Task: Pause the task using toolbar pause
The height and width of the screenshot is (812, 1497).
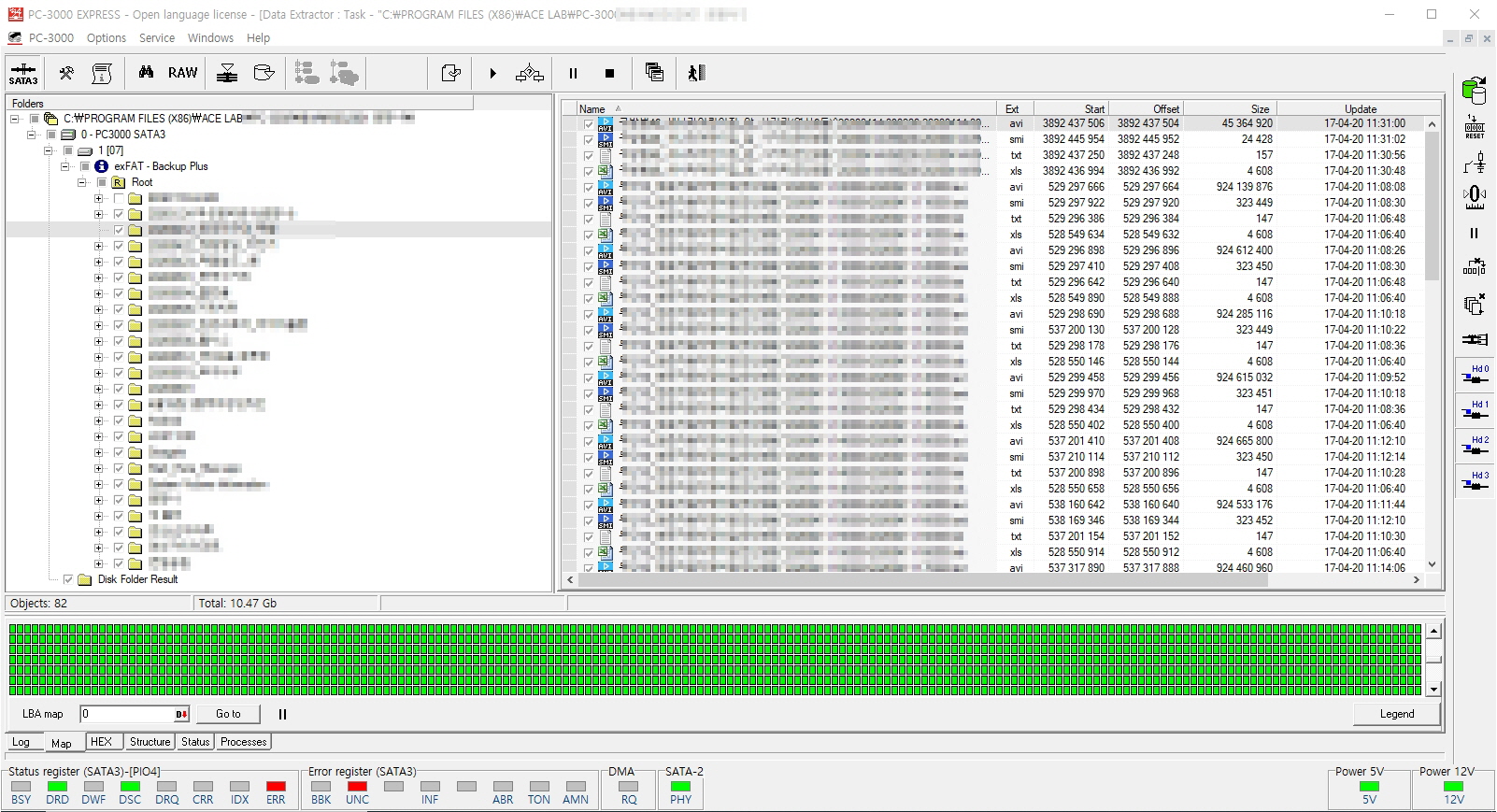Action: tap(573, 73)
